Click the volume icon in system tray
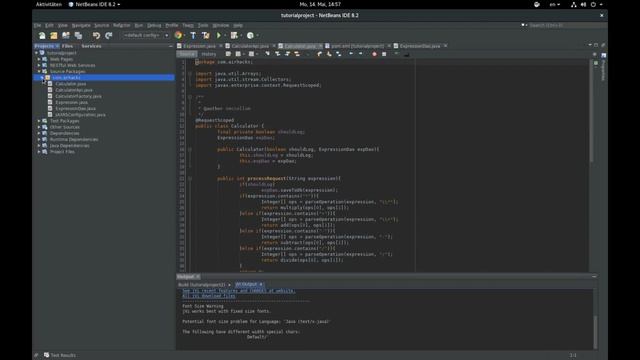The image size is (640, 360). coord(583,4)
